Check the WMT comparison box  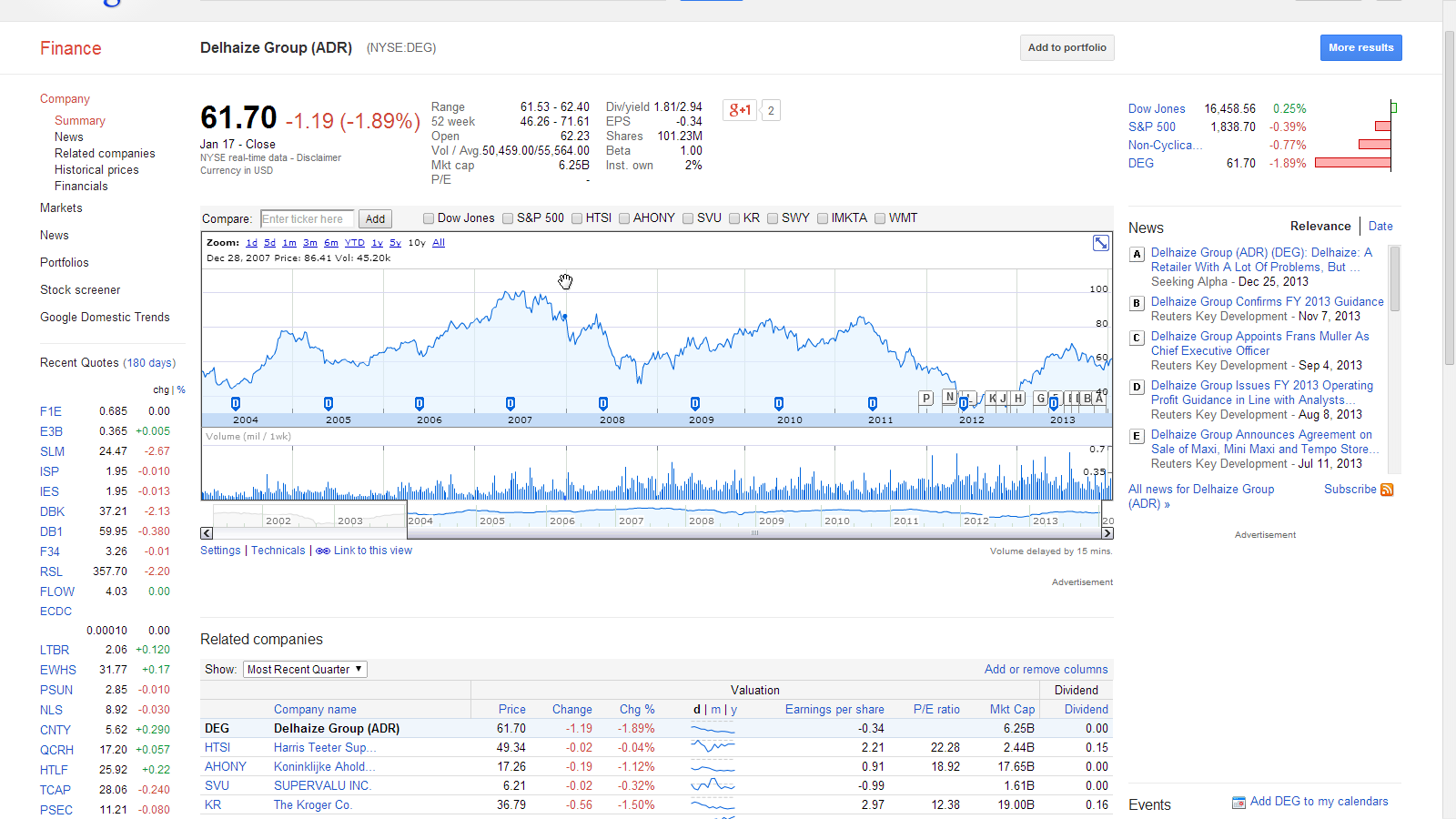tap(880, 218)
